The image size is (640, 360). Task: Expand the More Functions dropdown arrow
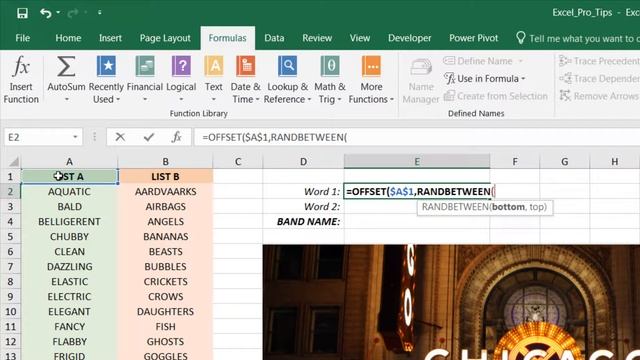tap(391, 100)
